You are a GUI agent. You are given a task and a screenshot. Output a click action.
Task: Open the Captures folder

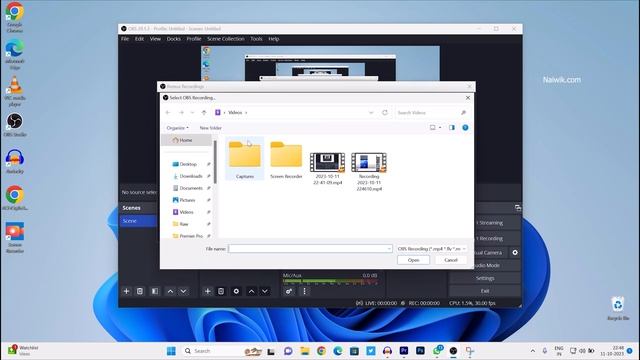tap(244, 159)
